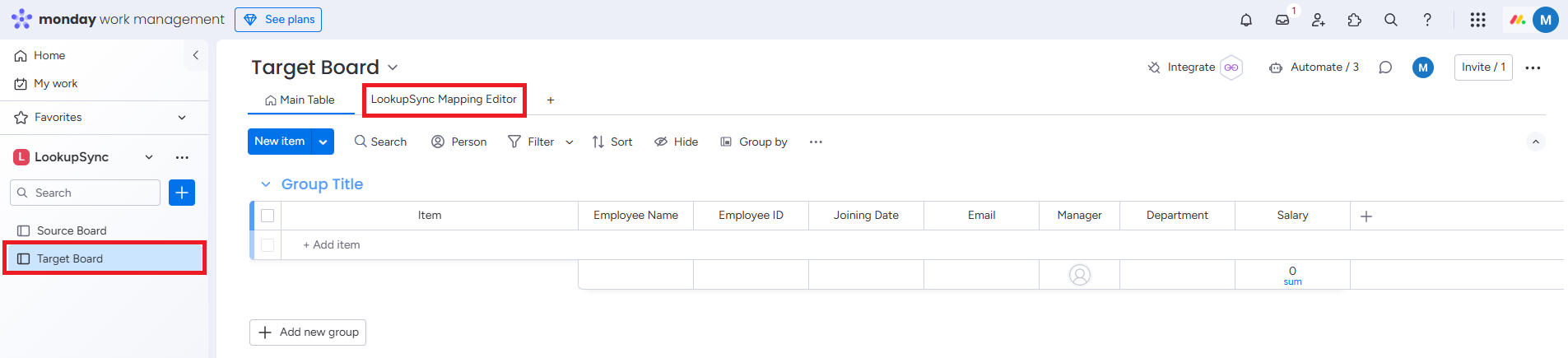Image resolution: width=1568 pixels, height=358 pixels.
Task: Click the Employee Name column header
Action: point(635,216)
